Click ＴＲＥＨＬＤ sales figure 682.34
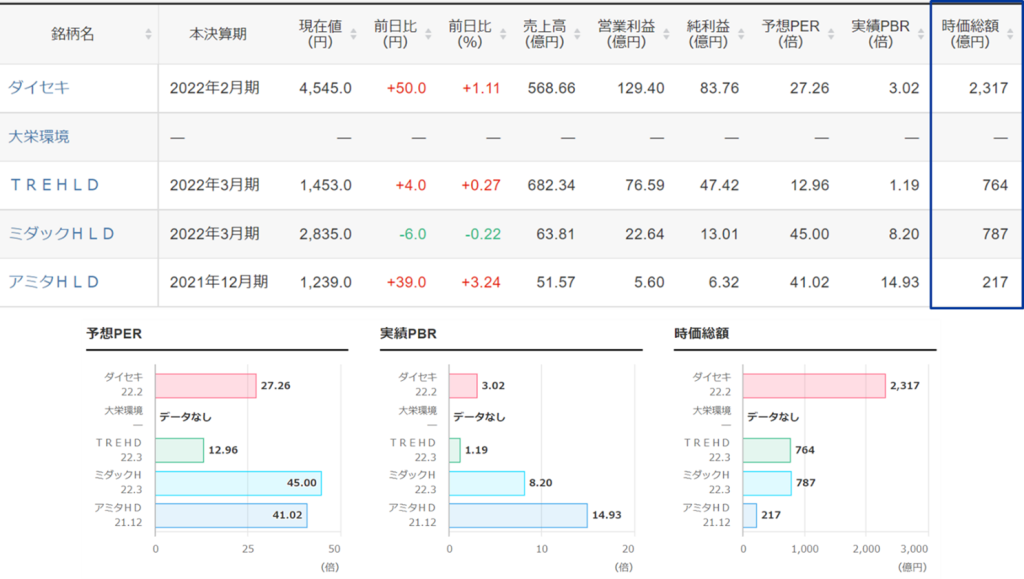The width and height of the screenshot is (1024, 579). coord(551,185)
